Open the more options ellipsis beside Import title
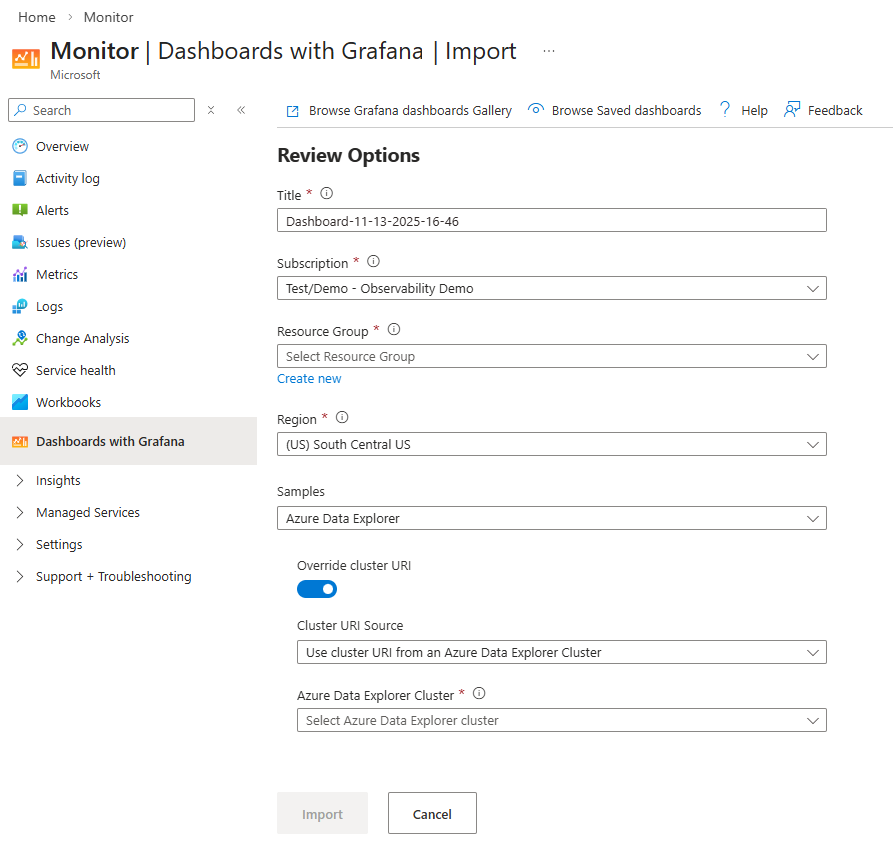Screen dimensions: 893x849 [548, 51]
